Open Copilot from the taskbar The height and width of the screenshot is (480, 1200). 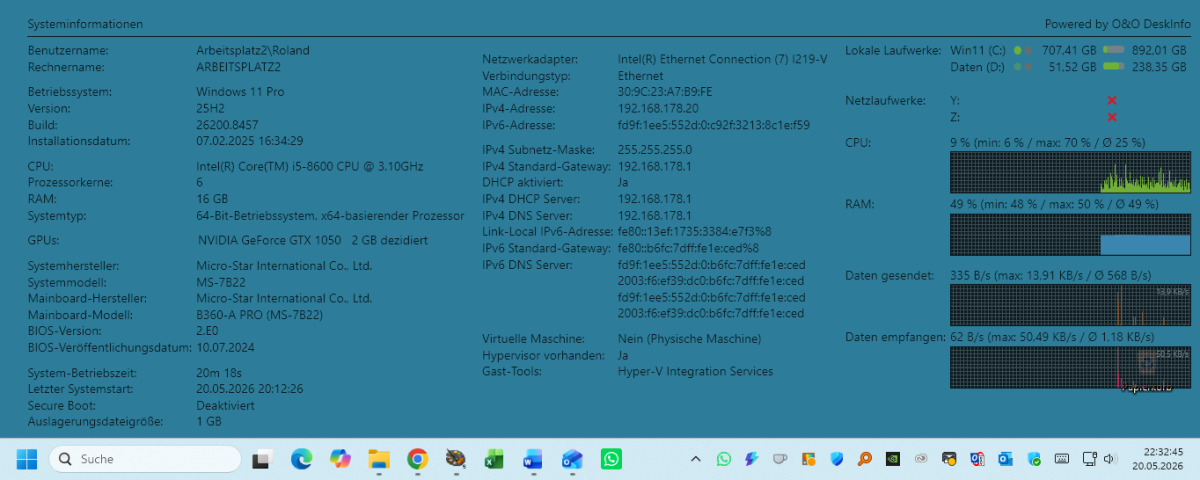[340, 459]
